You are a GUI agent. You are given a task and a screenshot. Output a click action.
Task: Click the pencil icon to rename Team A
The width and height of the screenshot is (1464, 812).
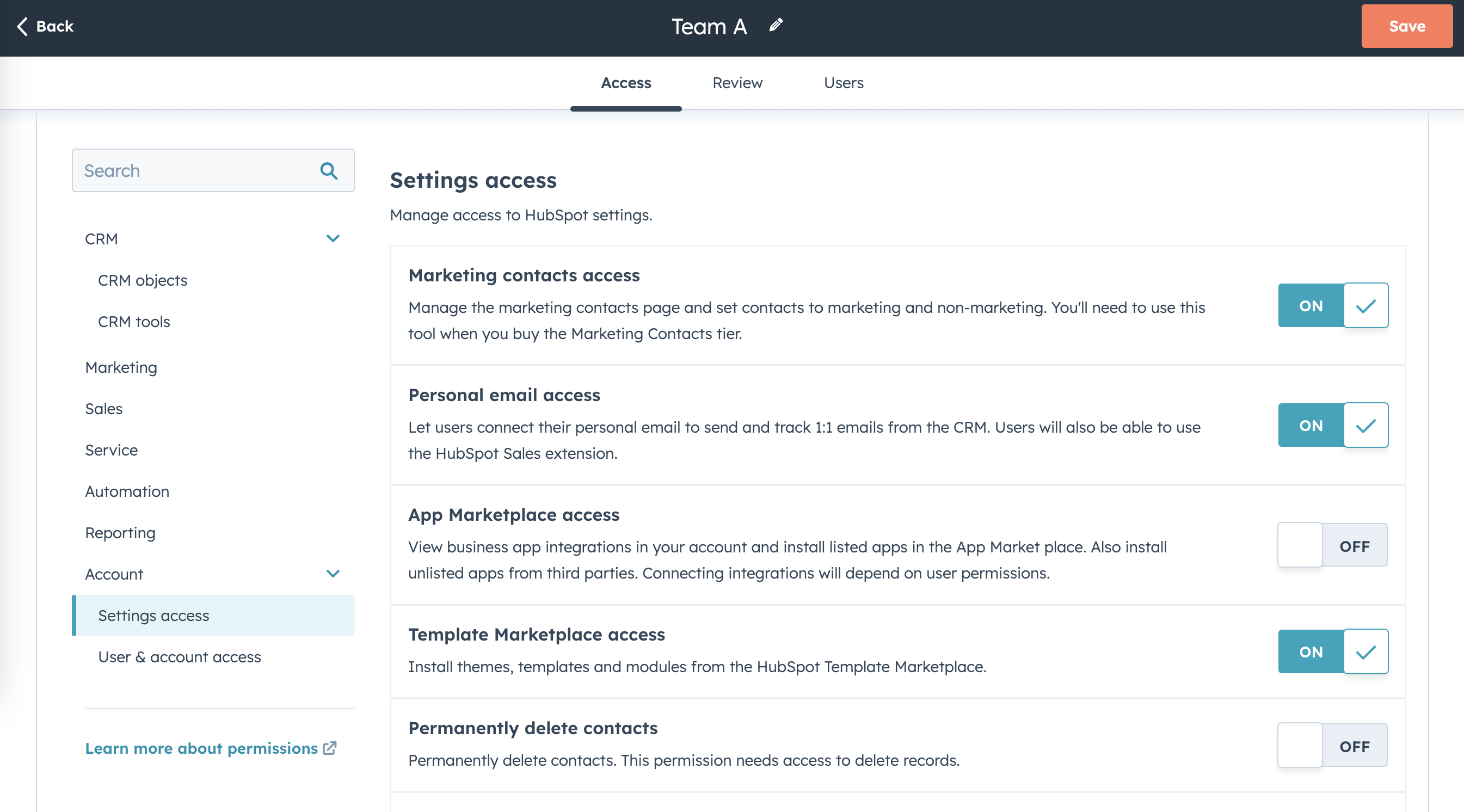(x=776, y=25)
